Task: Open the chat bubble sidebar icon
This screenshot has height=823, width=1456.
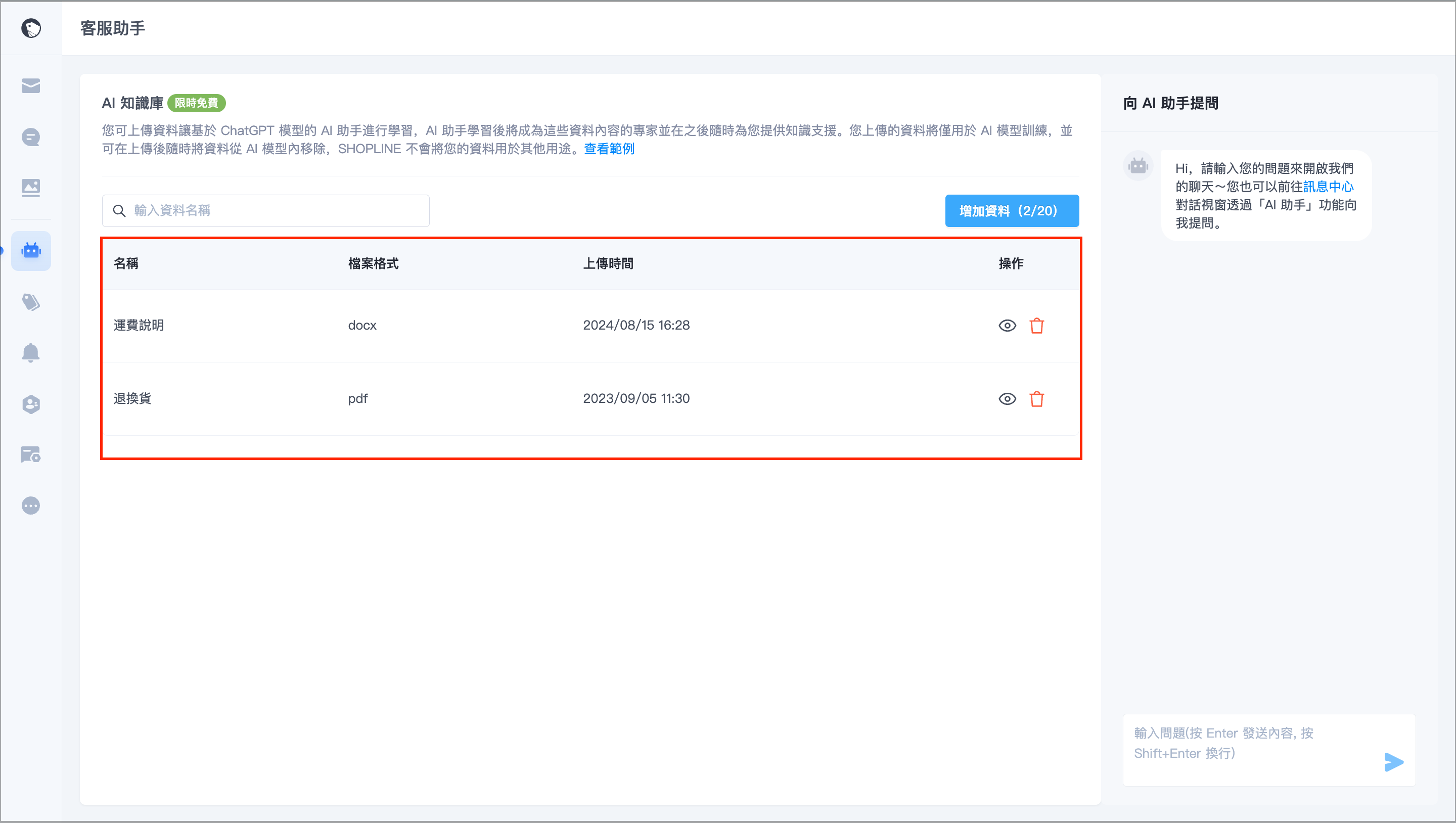Action: pyautogui.click(x=31, y=137)
